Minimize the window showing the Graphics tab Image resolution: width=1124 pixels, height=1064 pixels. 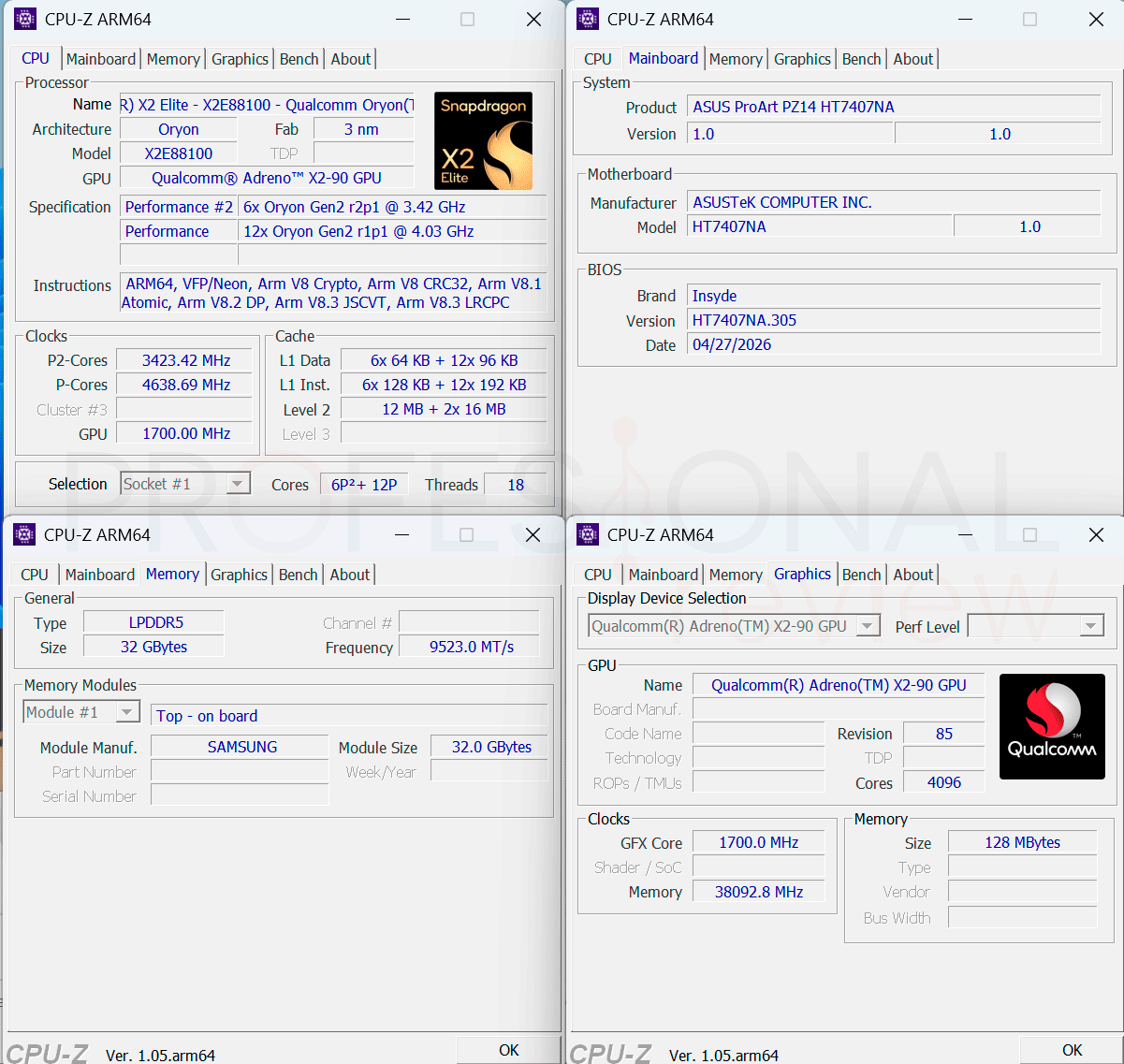(x=965, y=534)
